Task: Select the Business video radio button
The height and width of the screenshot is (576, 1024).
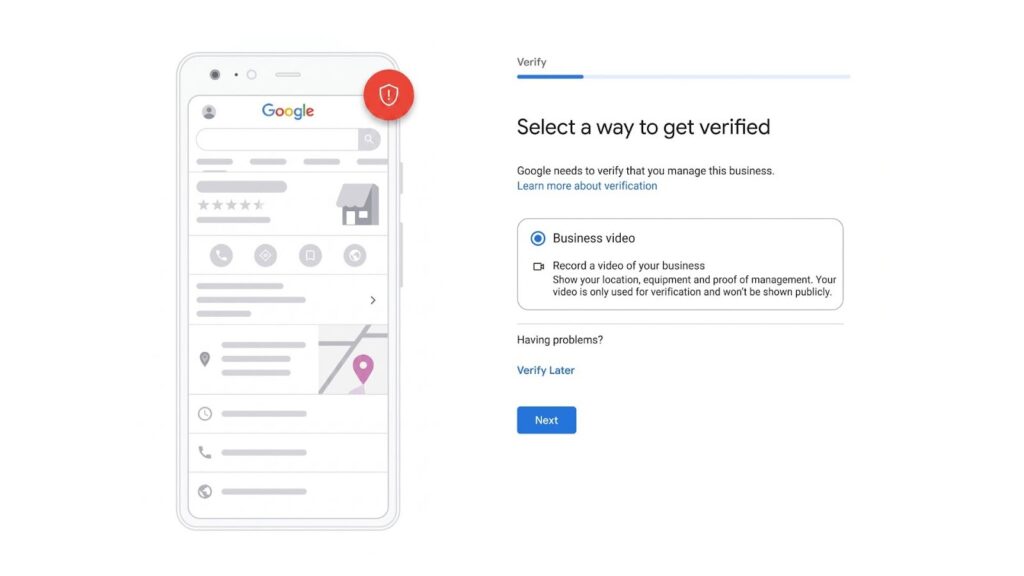Action: tap(537, 238)
